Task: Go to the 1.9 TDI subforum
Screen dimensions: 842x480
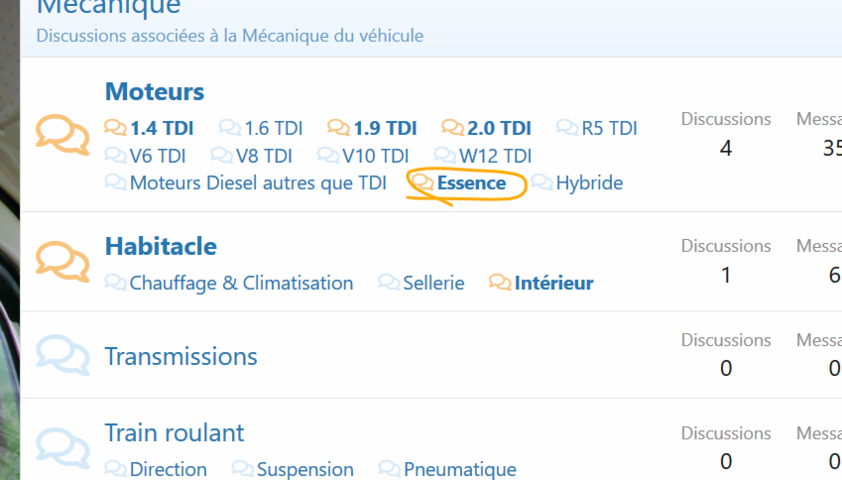Action: click(384, 128)
